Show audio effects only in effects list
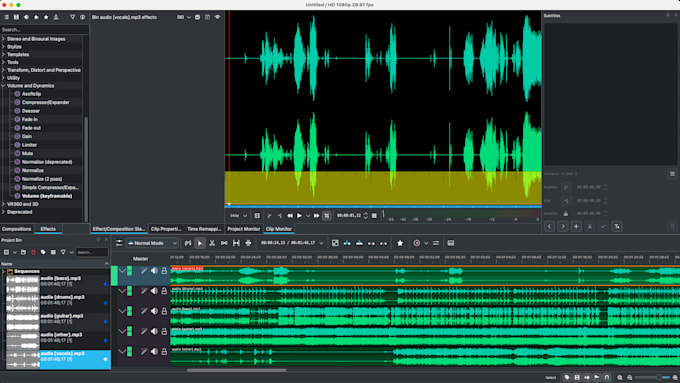Screen dimensions: 680x383 pyautogui.click(x=26, y=17)
